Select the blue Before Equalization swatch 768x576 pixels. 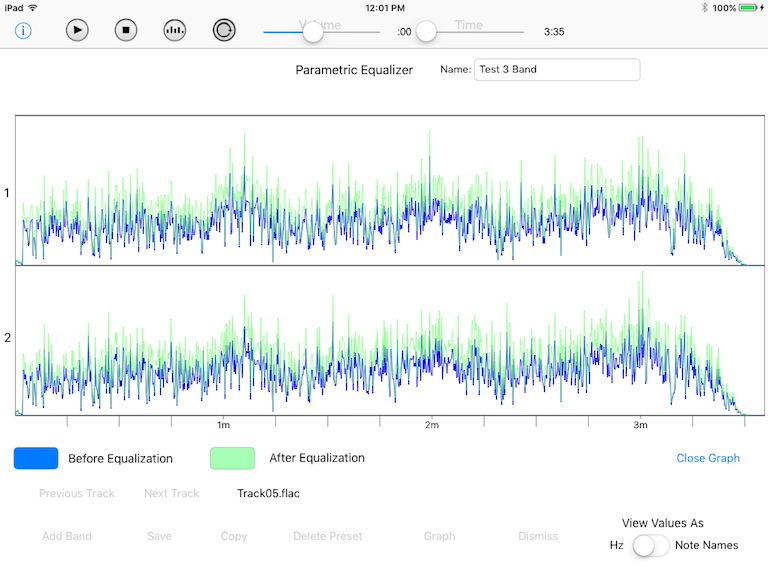(36, 458)
